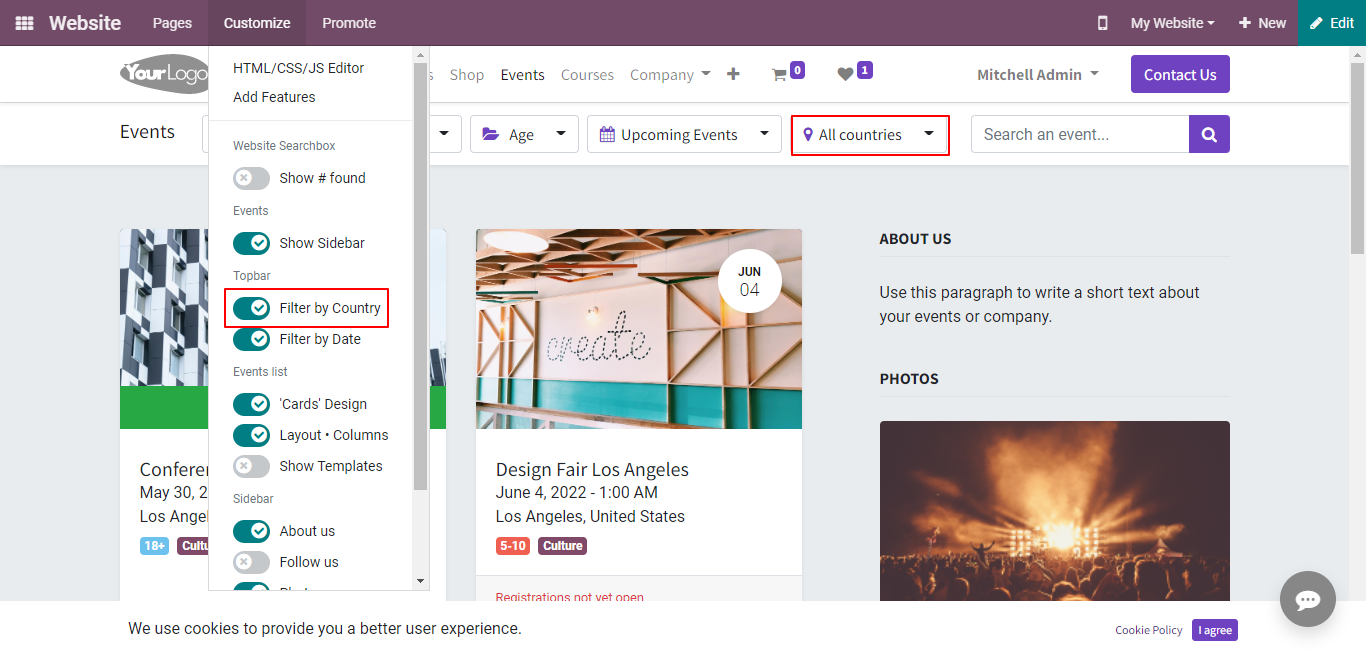Open the Design Fair event cover image
Screen dimensions: 1366x657
(x=639, y=329)
